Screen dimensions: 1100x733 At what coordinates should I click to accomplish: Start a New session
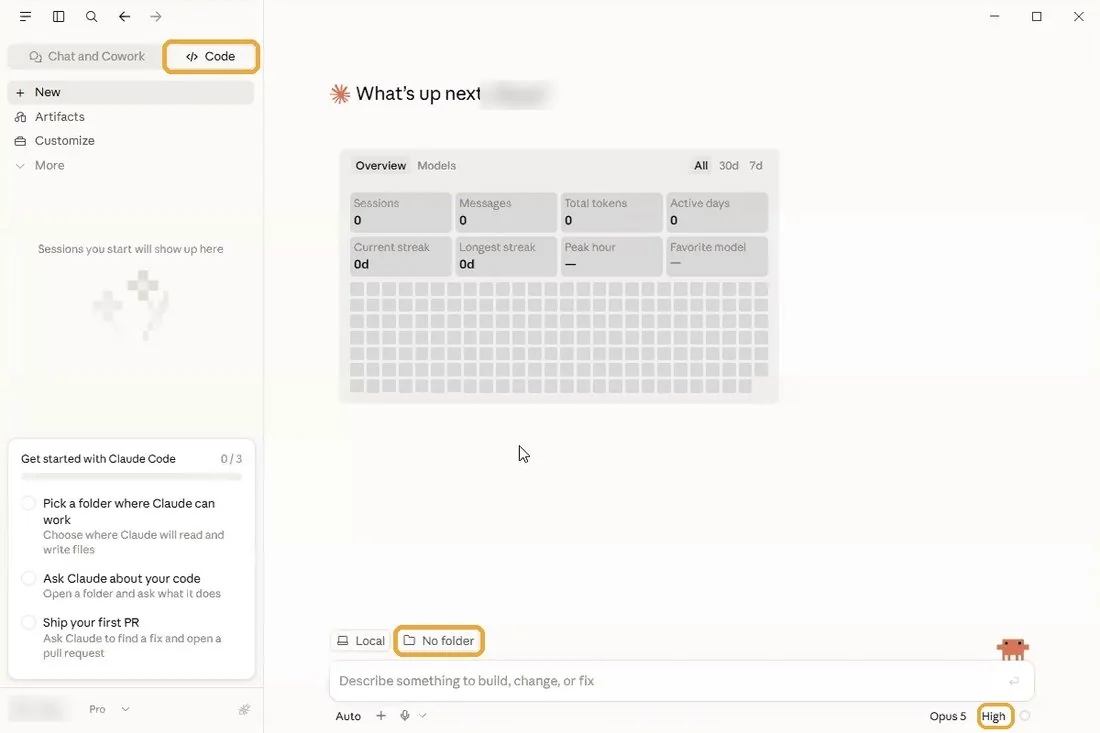(130, 92)
